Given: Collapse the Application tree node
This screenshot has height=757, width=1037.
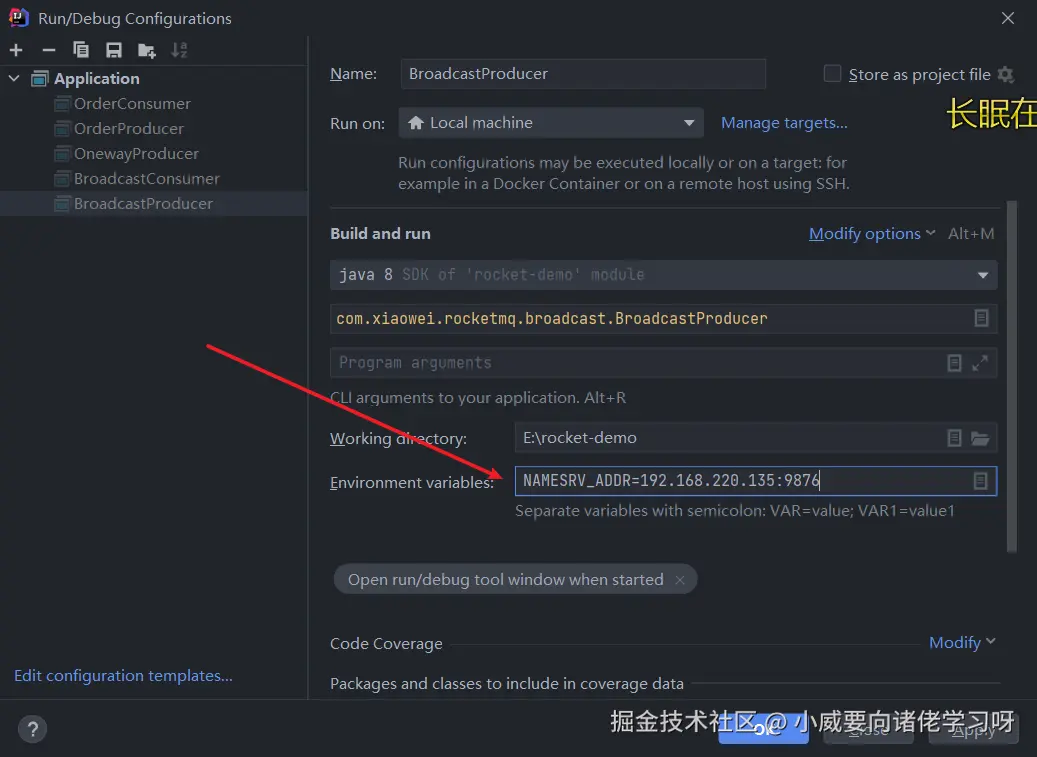Looking at the screenshot, I should coord(14,79).
